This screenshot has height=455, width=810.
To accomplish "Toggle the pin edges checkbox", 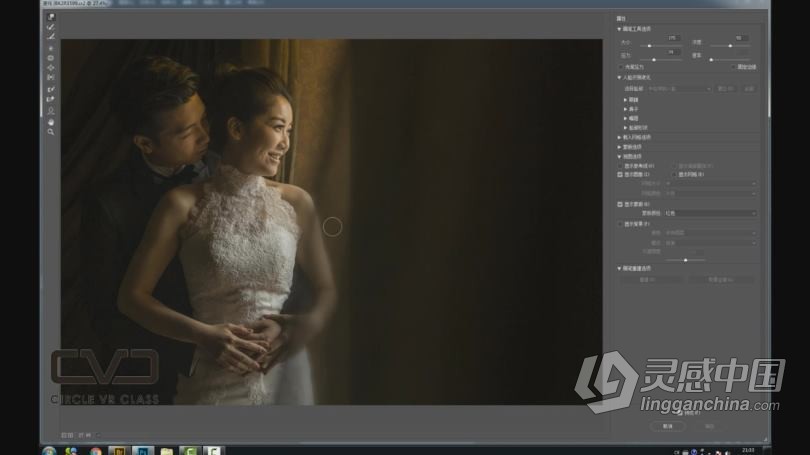I will [x=733, y=67].
